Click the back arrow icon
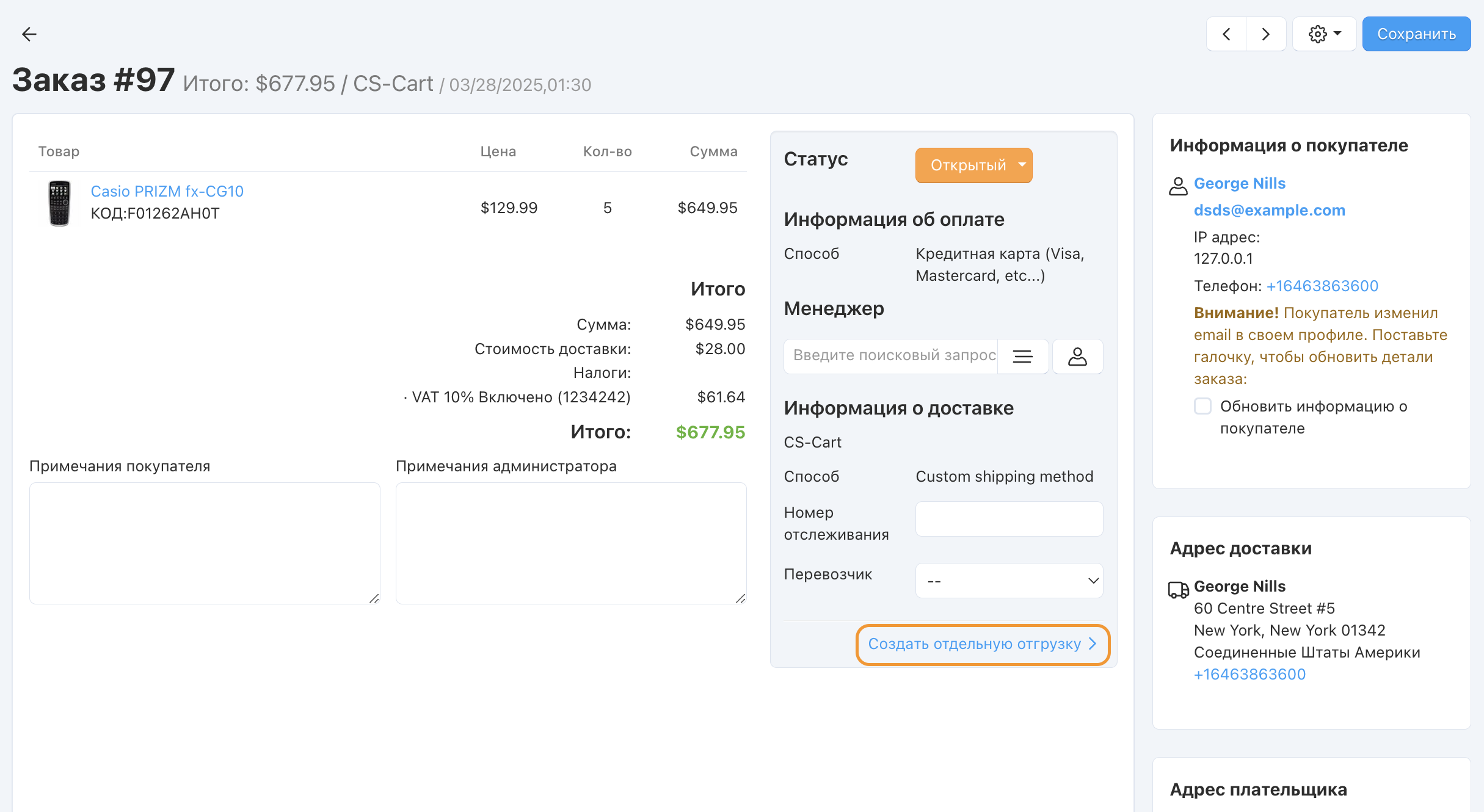 pos(29,34)
